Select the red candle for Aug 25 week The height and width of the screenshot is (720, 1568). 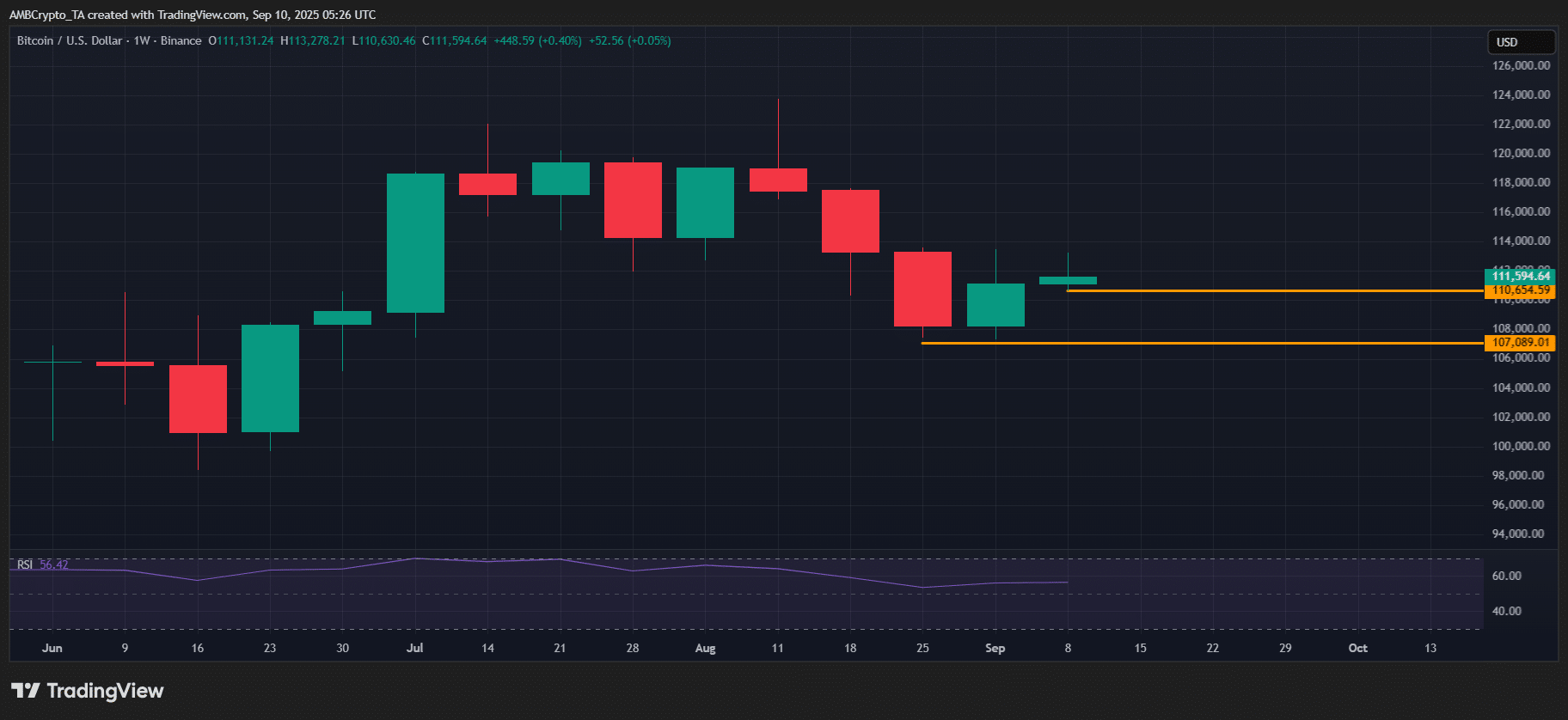click(922, 289)
